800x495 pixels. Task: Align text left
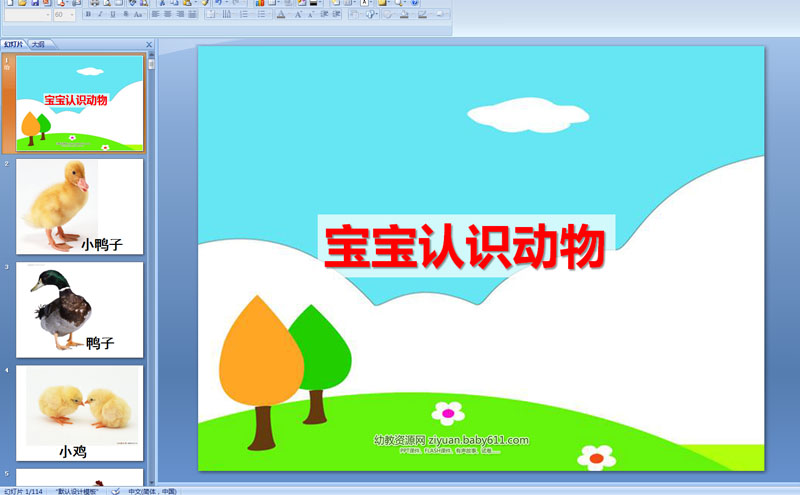coord(156,14)
